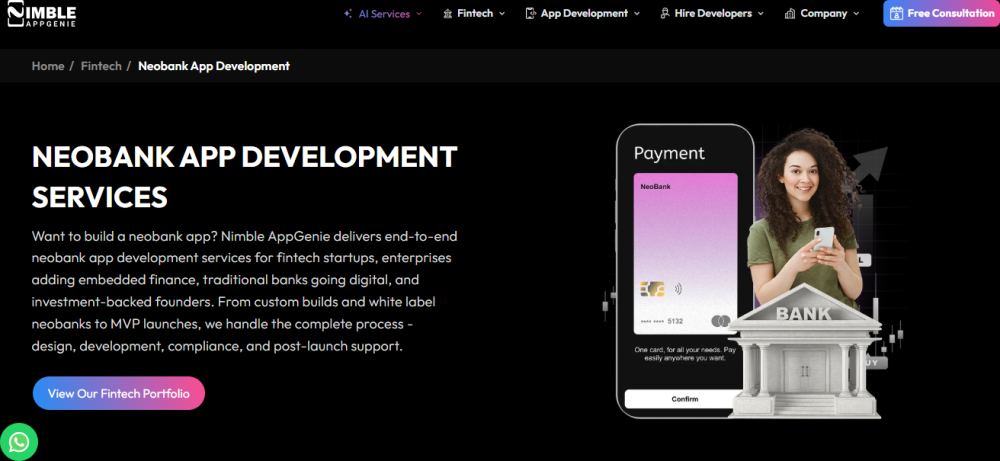Open the Company menu

click(x=822, y=13)
